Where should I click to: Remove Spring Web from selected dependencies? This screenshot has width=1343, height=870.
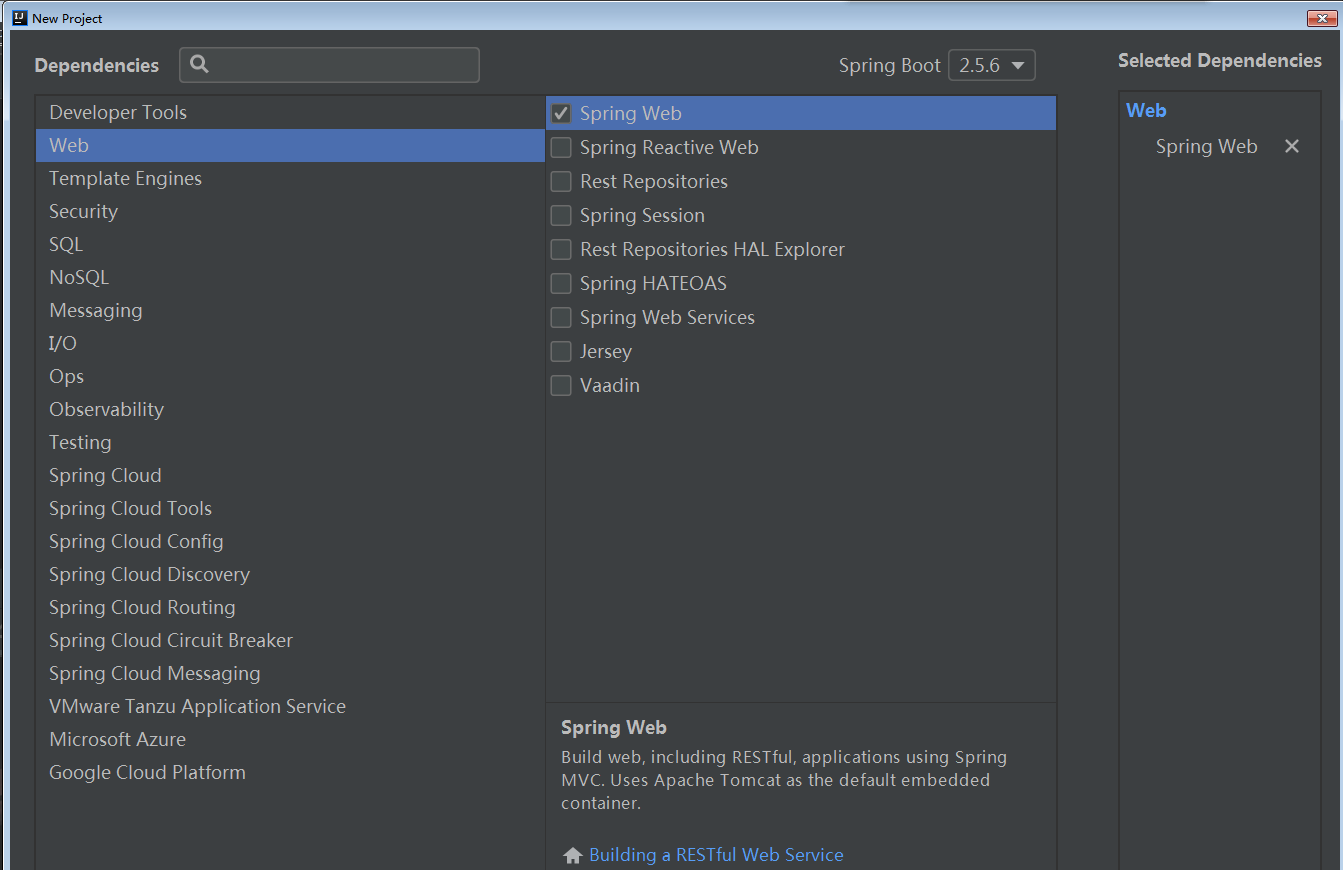click(1292, 146)
